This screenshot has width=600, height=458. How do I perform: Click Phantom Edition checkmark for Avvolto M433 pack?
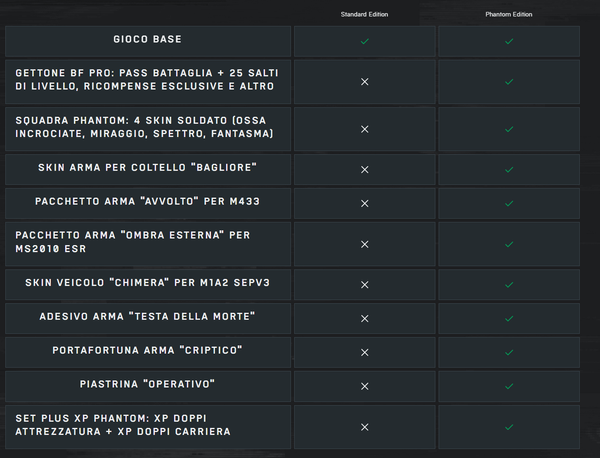509,203
